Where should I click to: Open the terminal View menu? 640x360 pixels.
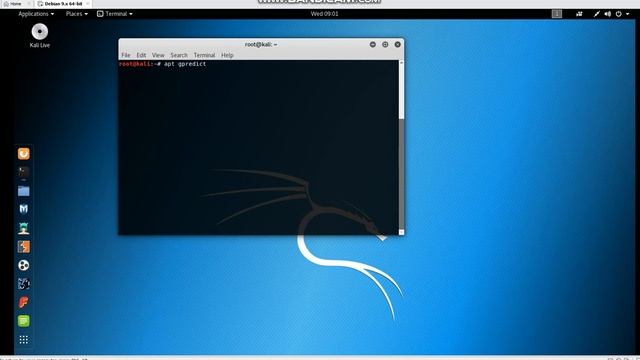tap(158, 55)
